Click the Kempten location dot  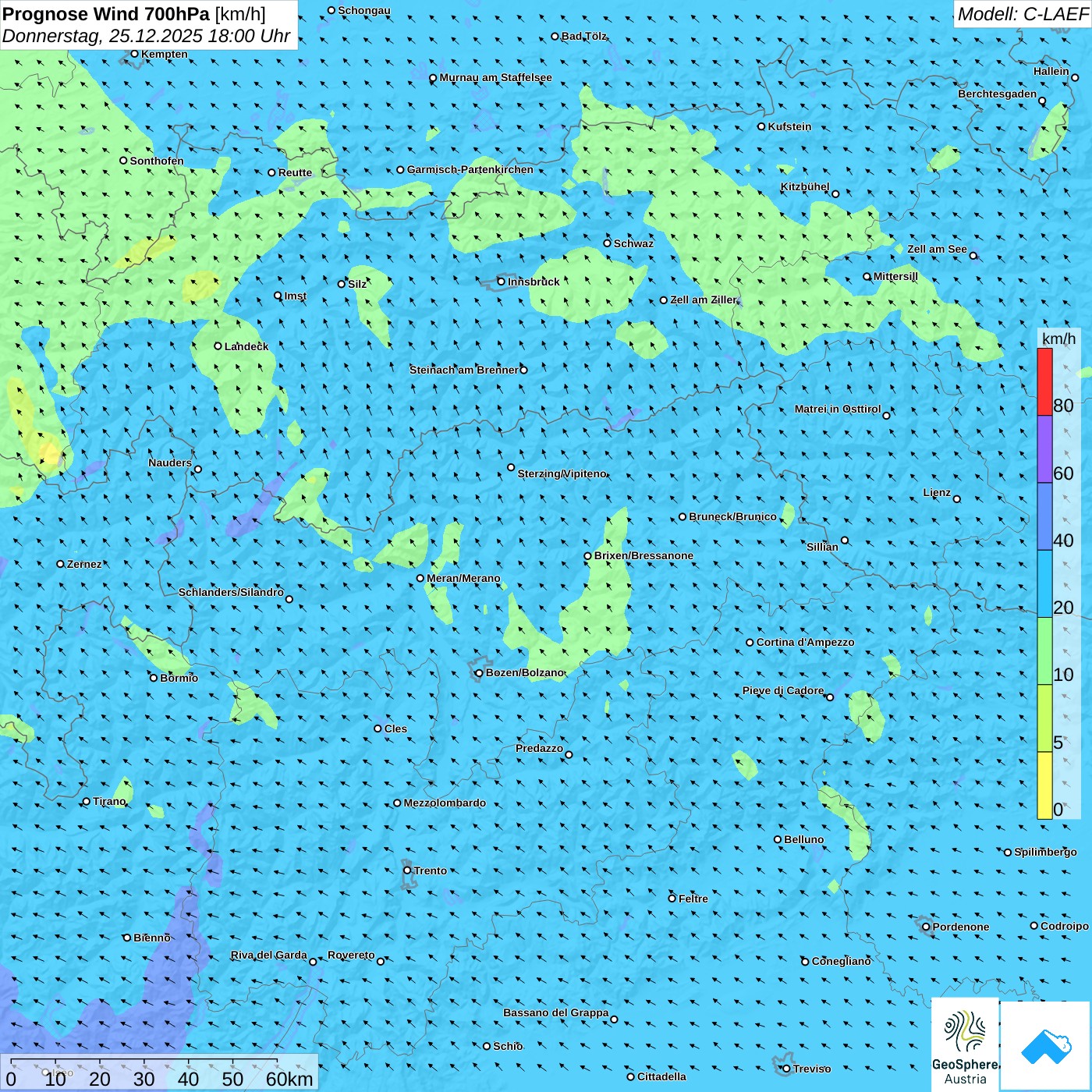[x=134, y=54]
